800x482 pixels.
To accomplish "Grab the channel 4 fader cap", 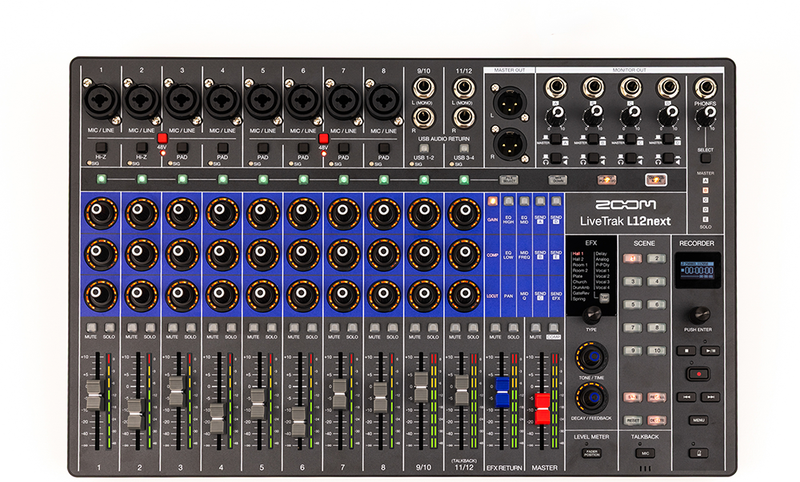I will tap(217, 418).
